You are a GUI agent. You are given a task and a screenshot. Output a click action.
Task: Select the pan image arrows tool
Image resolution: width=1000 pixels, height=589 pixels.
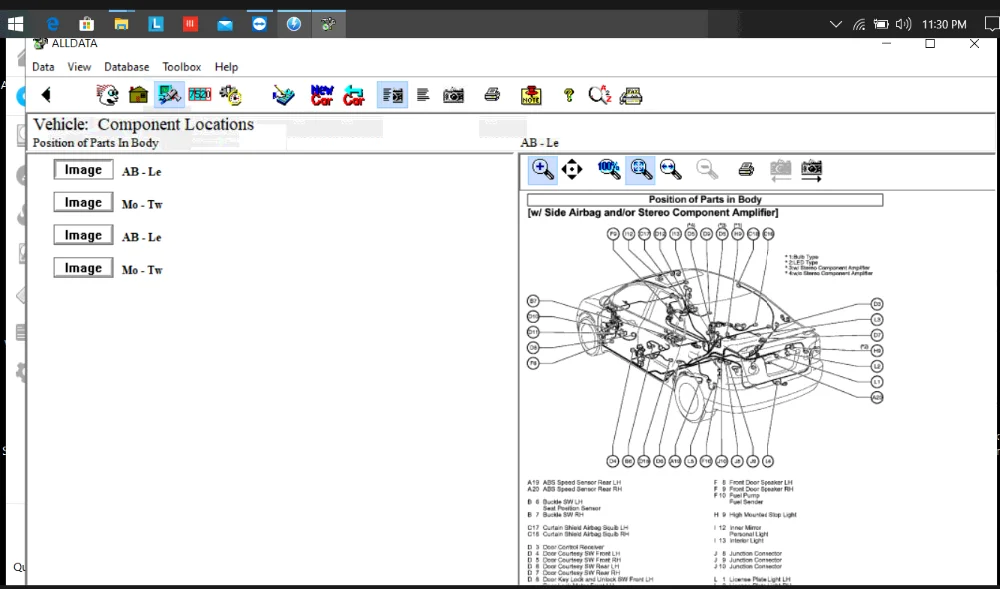572,169
